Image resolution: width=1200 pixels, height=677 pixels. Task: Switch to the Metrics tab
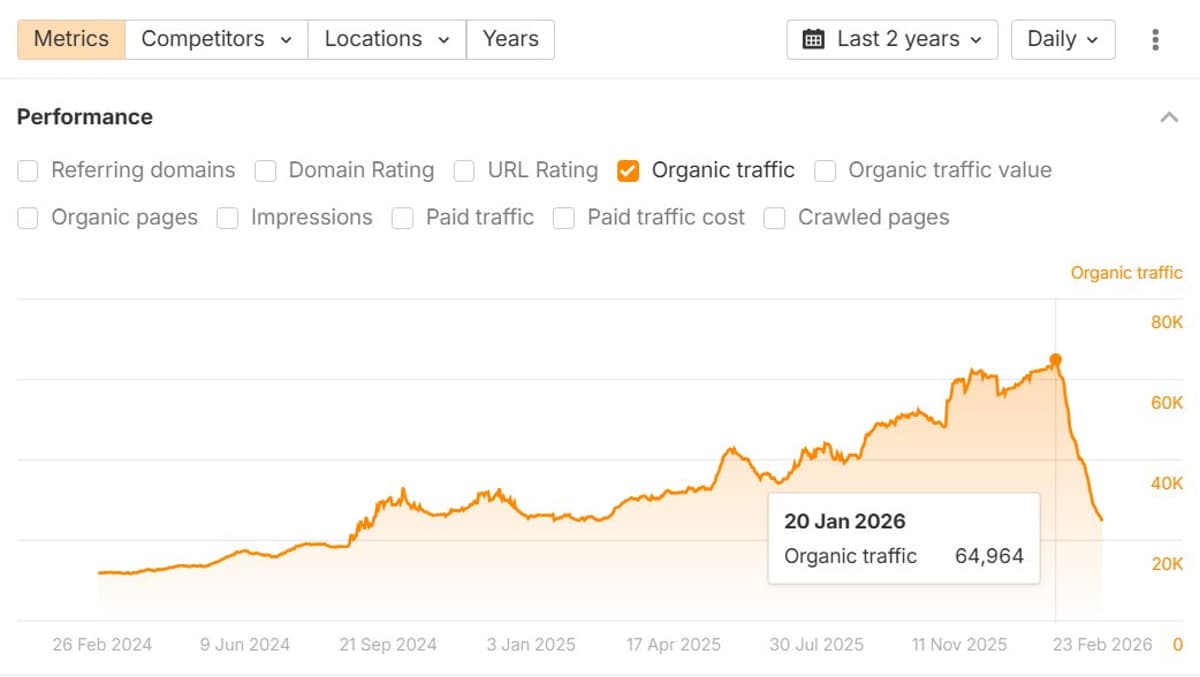click(x=70, y=39)
